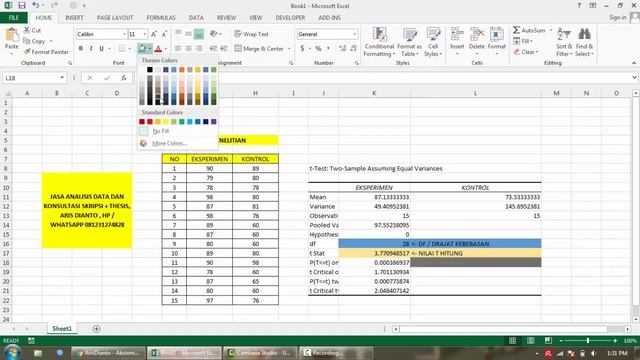Open the Font Color dropdown arrow
640x360 pixels.
165,49
